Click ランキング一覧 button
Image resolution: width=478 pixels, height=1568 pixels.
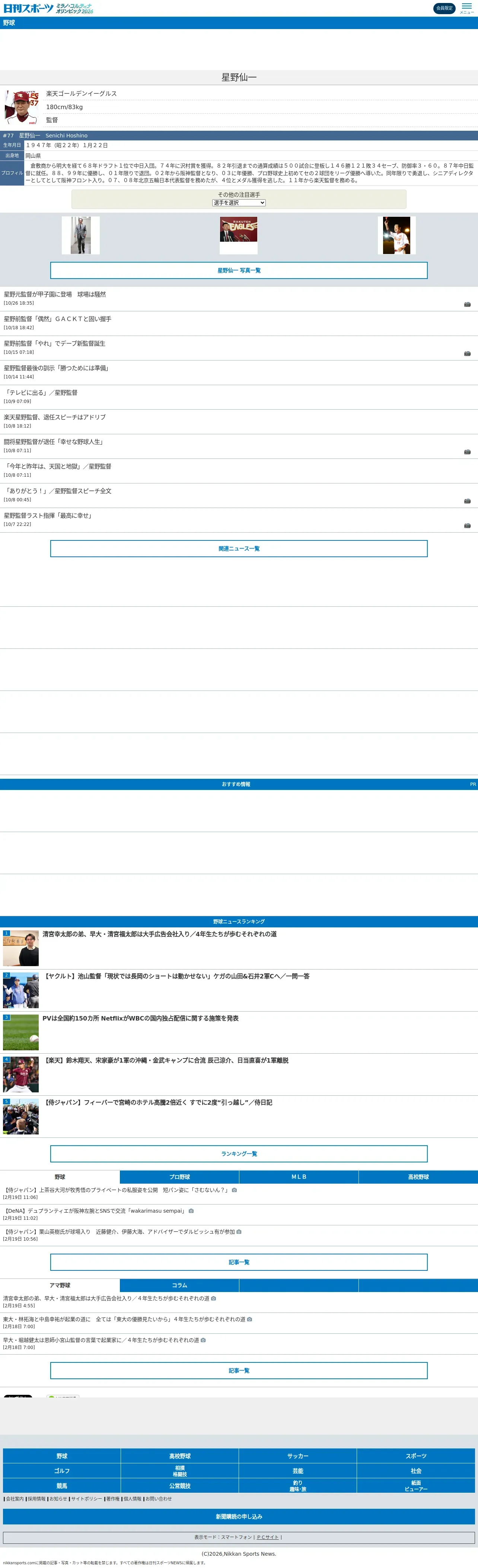coord(239,1153)
